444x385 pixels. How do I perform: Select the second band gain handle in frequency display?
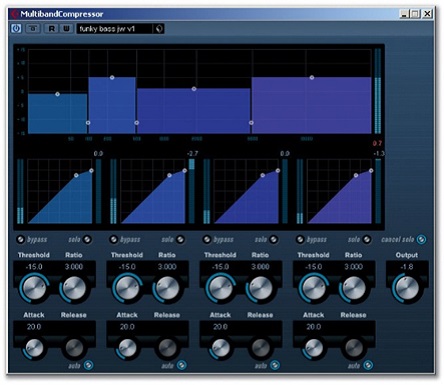click(112, 77)
